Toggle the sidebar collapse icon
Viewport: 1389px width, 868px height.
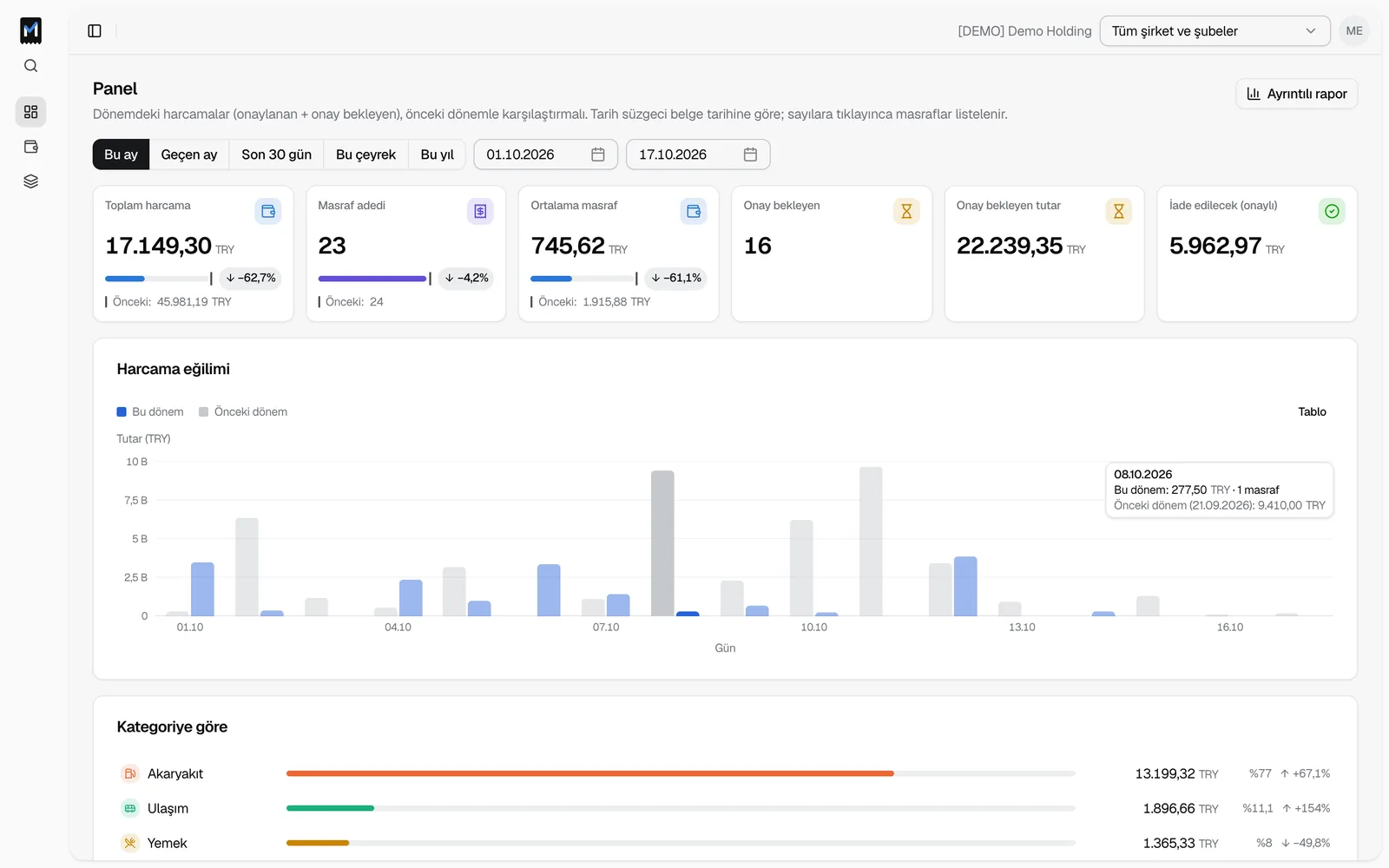pos(95,31)
